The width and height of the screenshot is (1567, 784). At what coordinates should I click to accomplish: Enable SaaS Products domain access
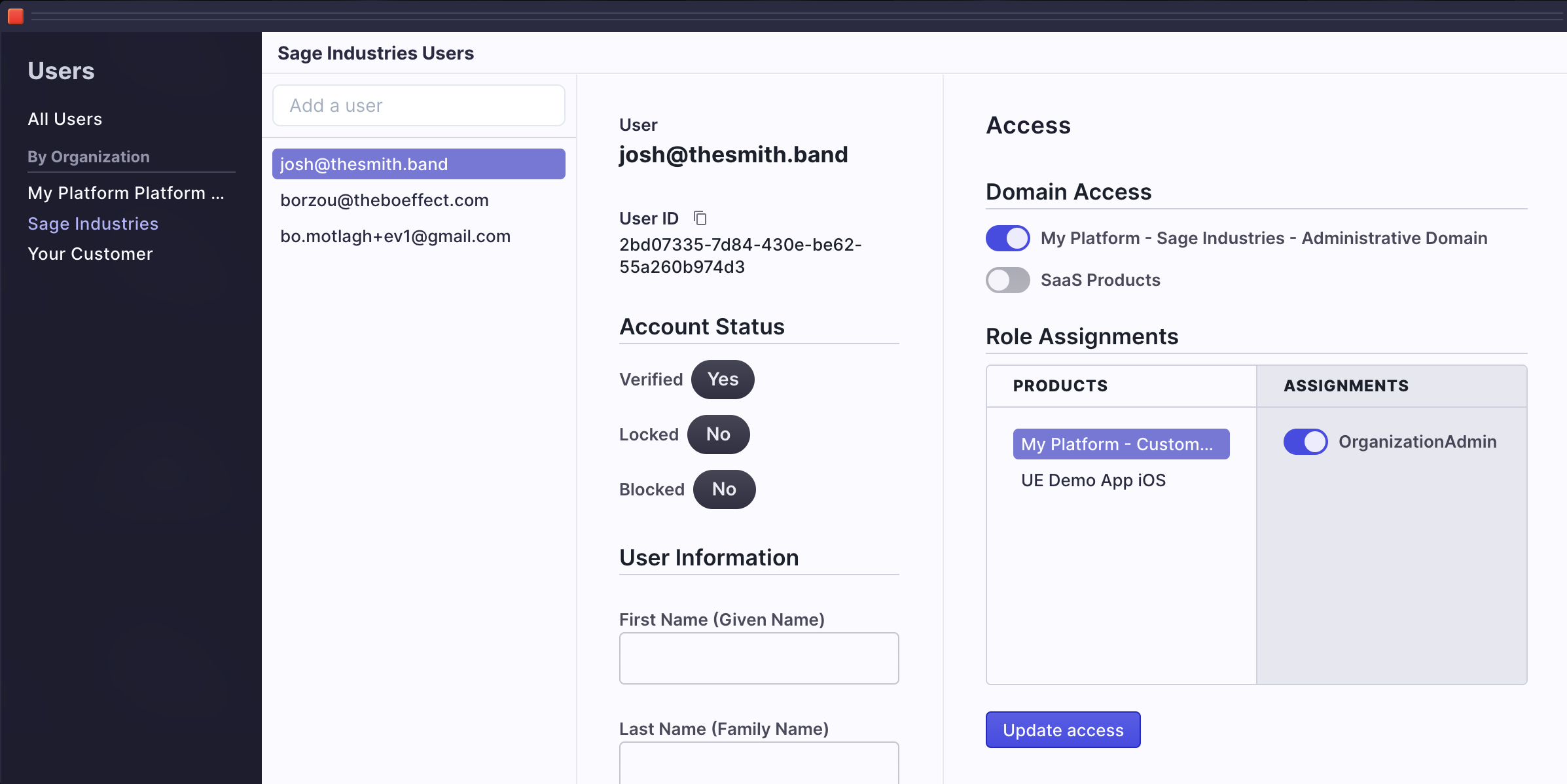coord(1007,280)
